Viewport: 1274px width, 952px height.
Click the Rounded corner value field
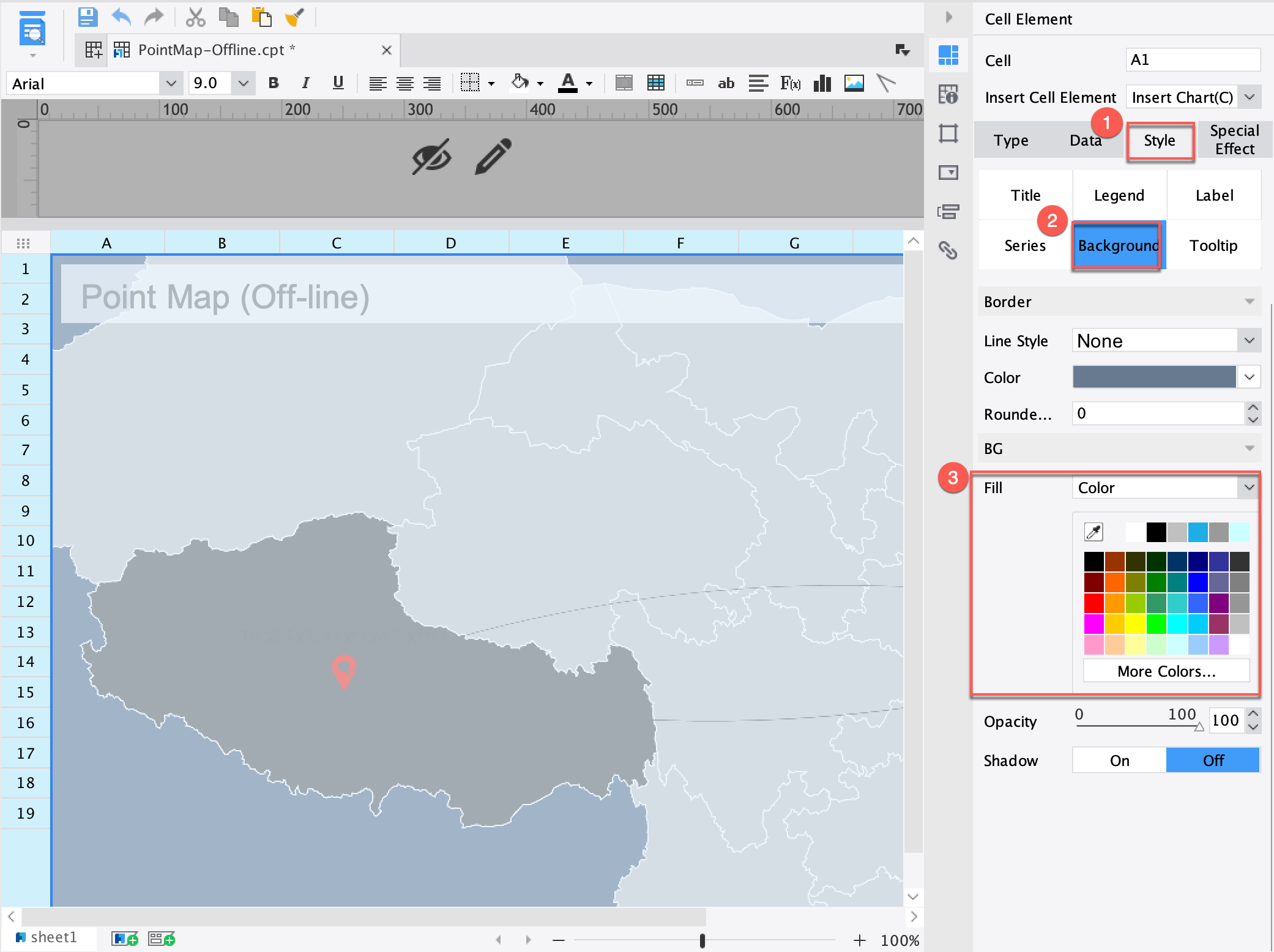[x=1159, y=414]
